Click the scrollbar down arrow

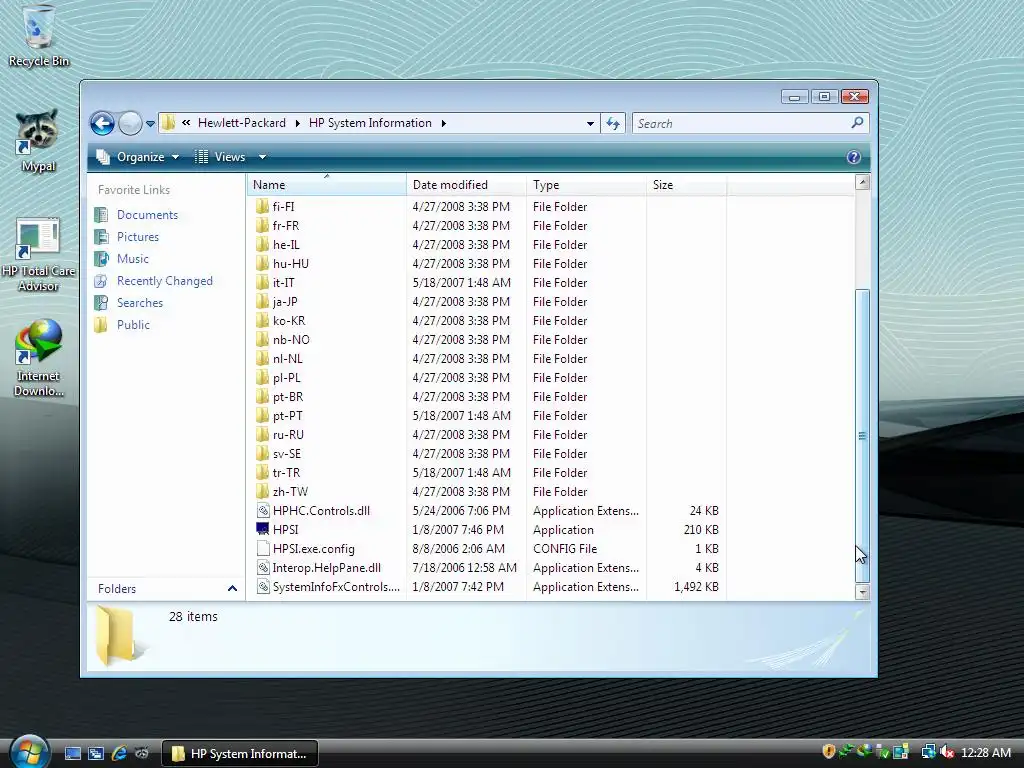pos(862,592)
